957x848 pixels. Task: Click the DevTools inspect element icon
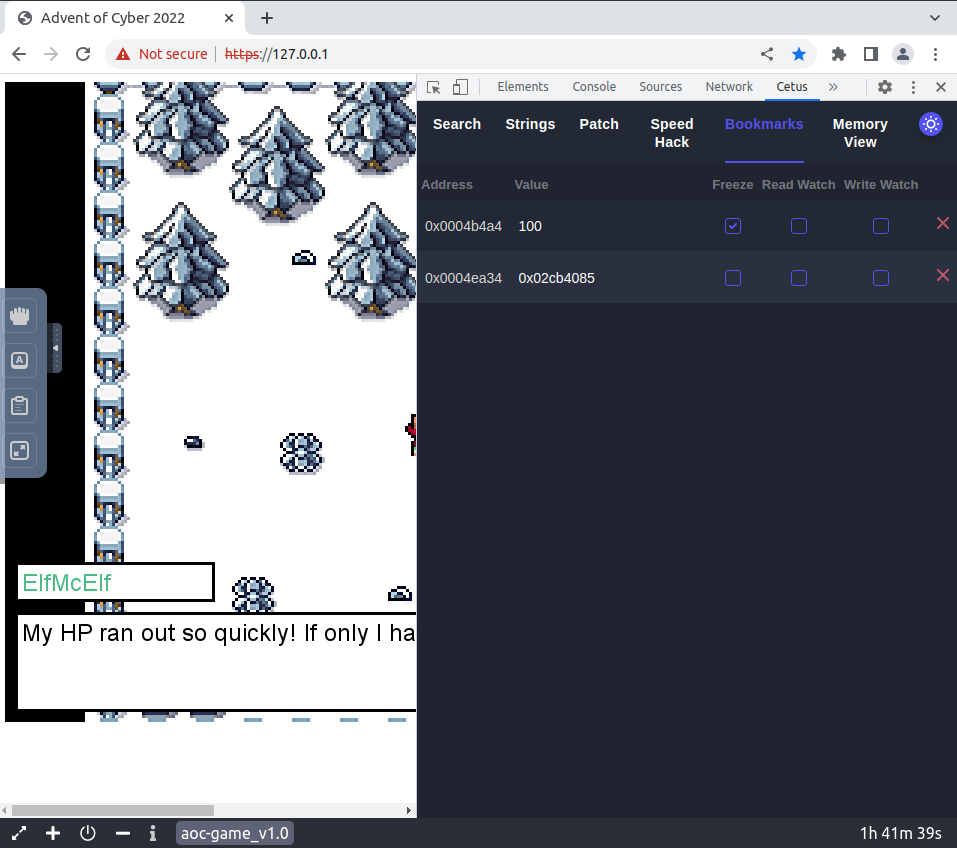click(434, 87)
